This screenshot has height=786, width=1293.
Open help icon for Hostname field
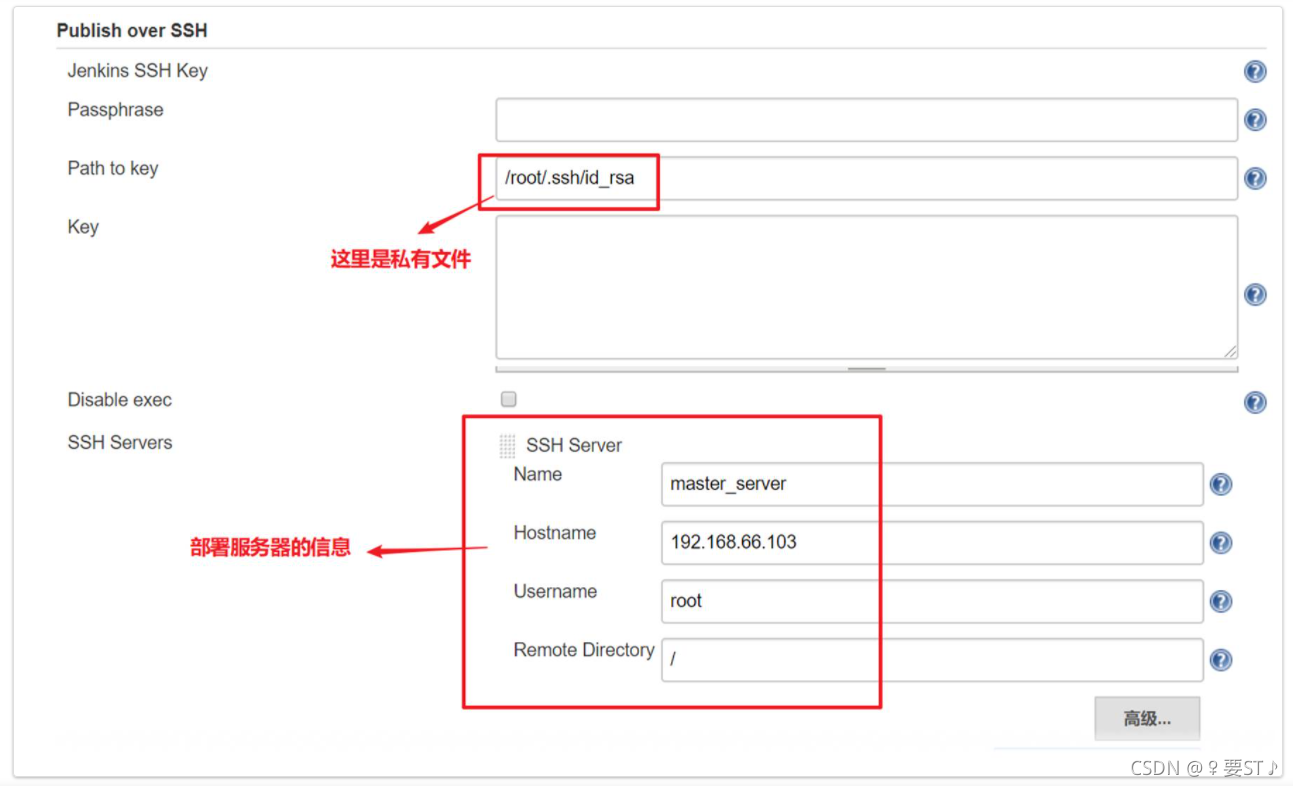point(1220,543)
